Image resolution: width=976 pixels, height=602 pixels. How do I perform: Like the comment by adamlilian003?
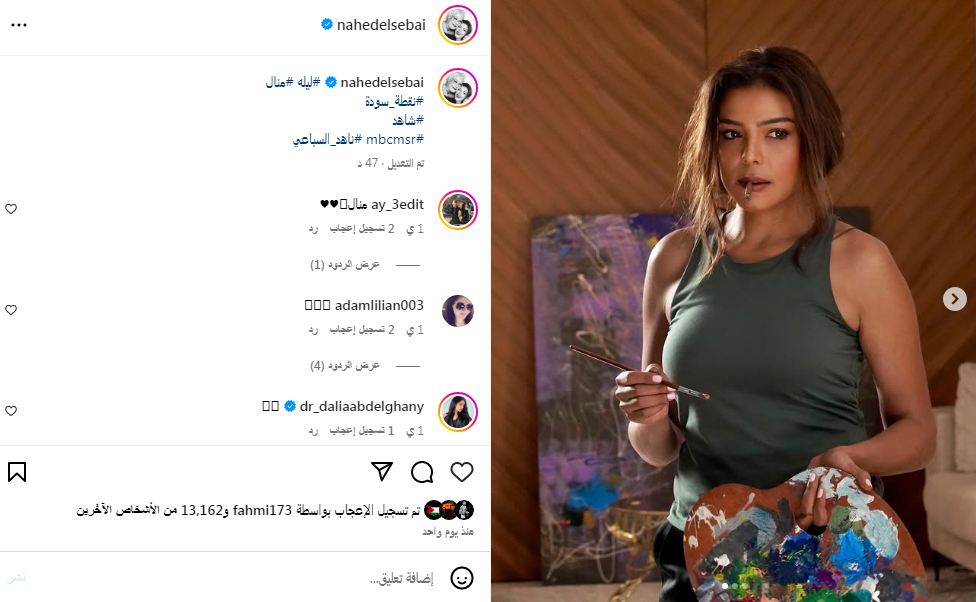click(11, 310)
